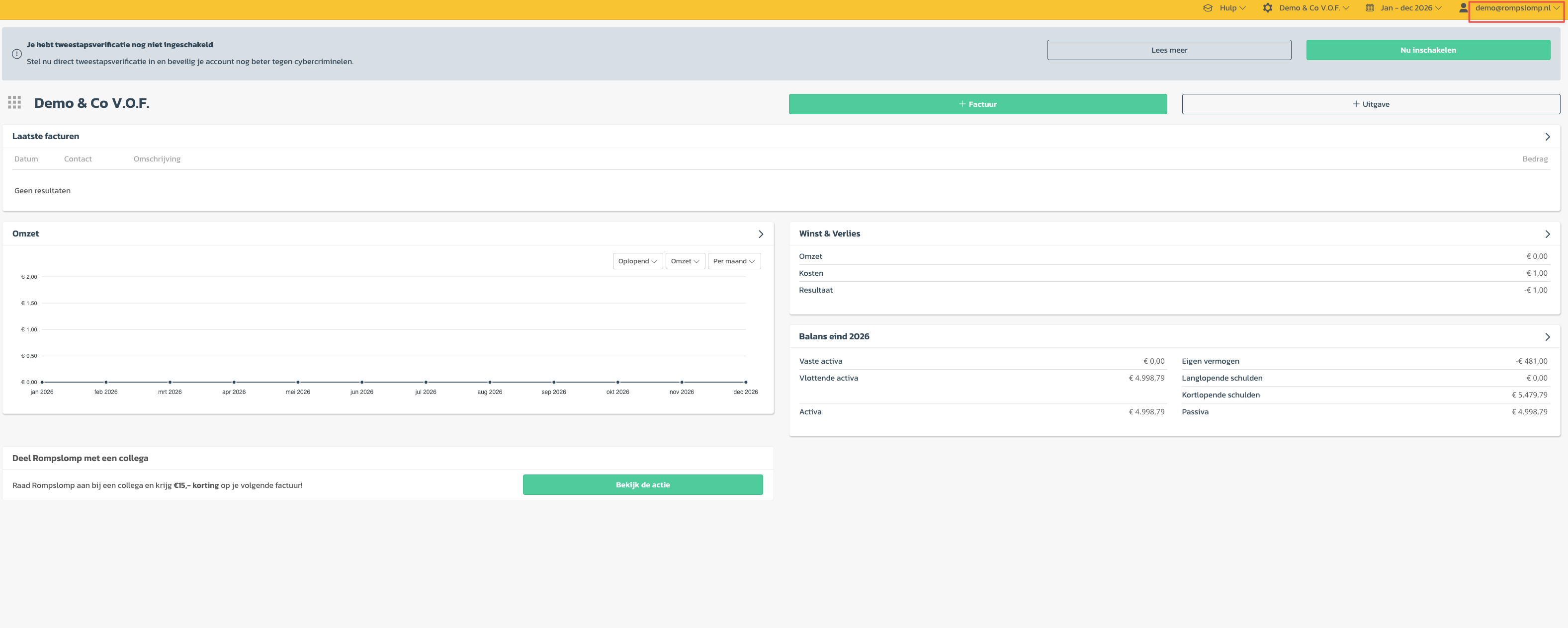Click the user profile icon
The image size is (1568, 628).
point(1463,8)
